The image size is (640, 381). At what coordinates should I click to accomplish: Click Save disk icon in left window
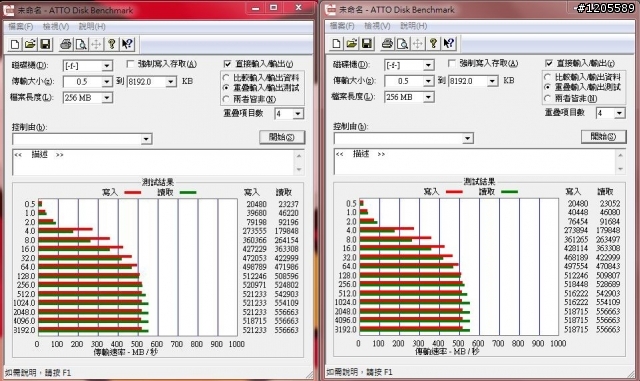45,44
